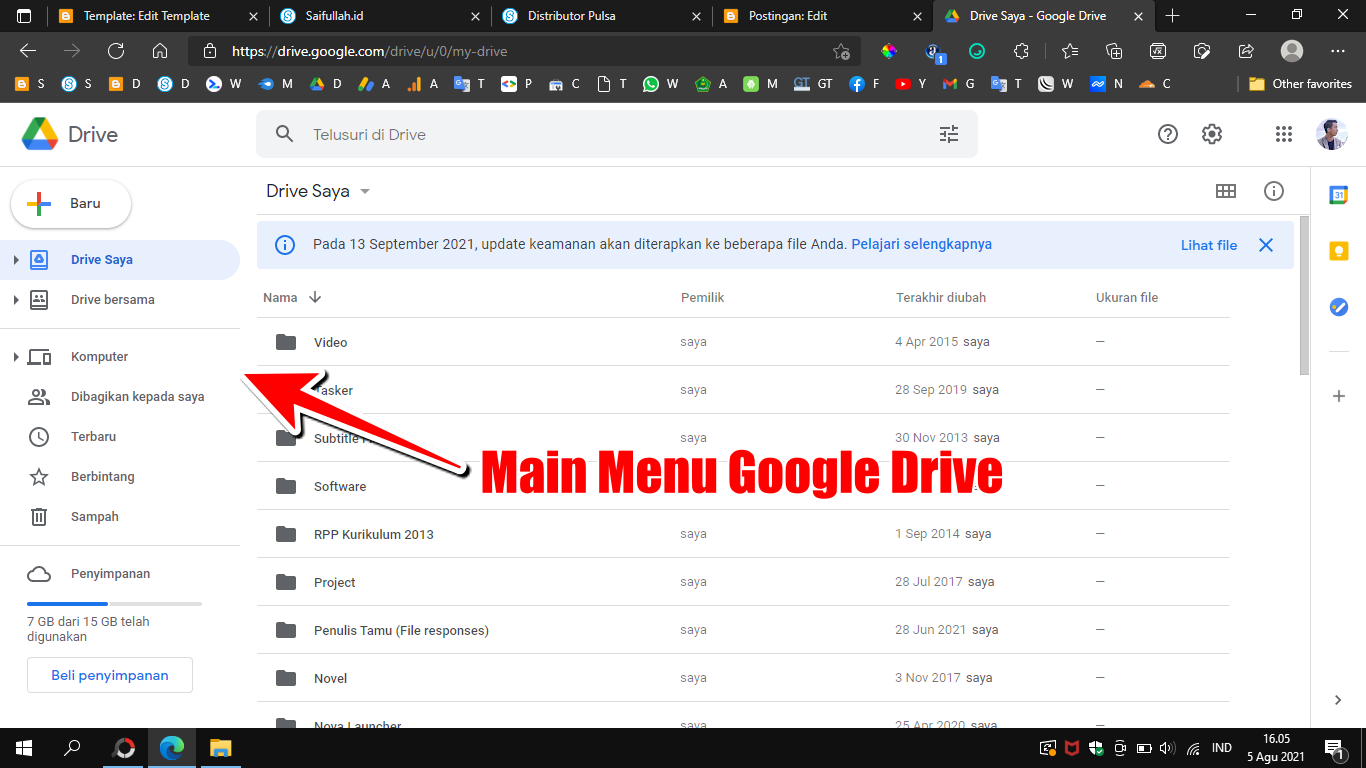This screenshot has height=768, width=1366.
Task: Refresh the page with browser reload icon
Action: coord(116,51)
